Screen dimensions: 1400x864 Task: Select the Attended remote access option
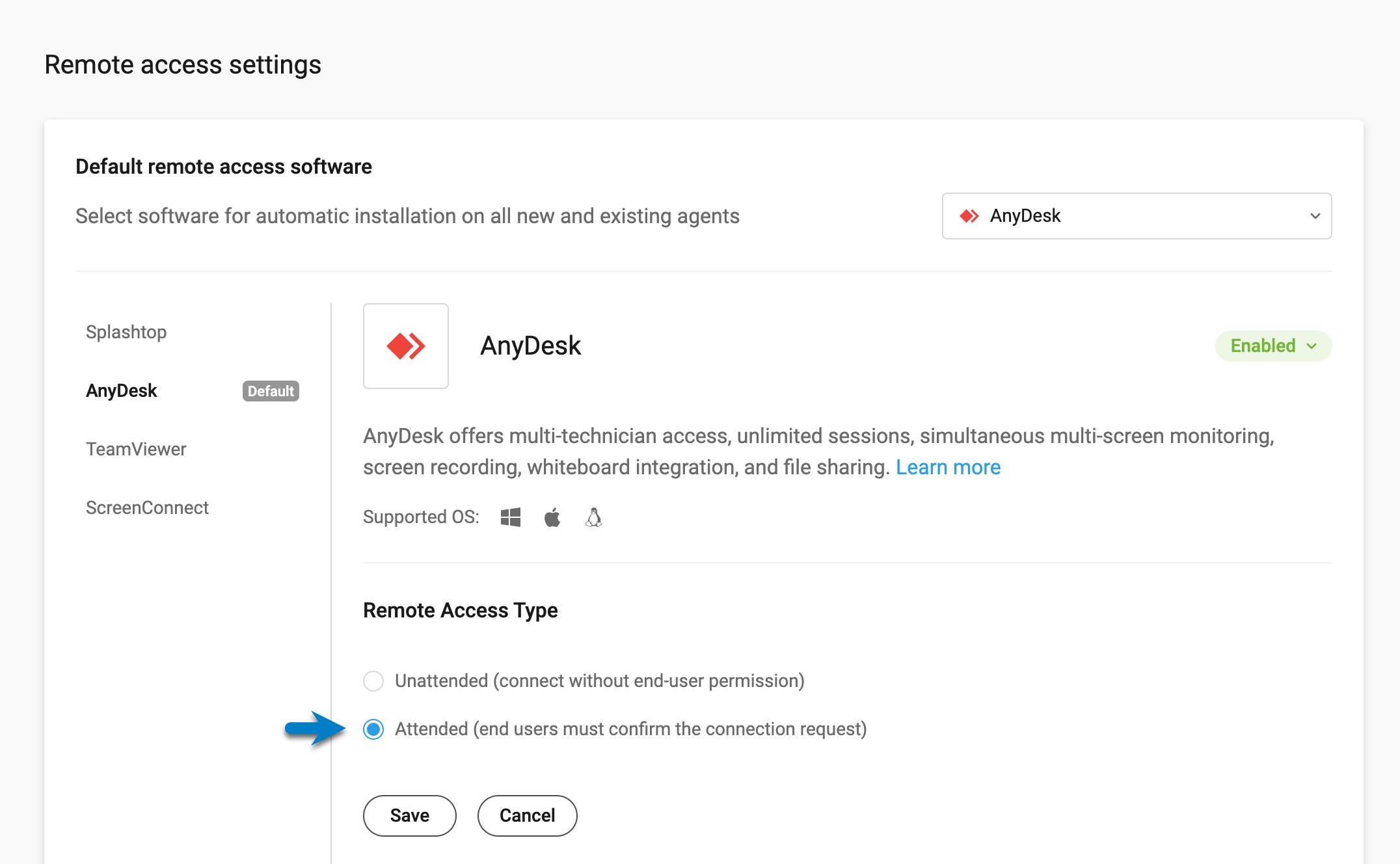pyautogui.click(x=373, y=729)
